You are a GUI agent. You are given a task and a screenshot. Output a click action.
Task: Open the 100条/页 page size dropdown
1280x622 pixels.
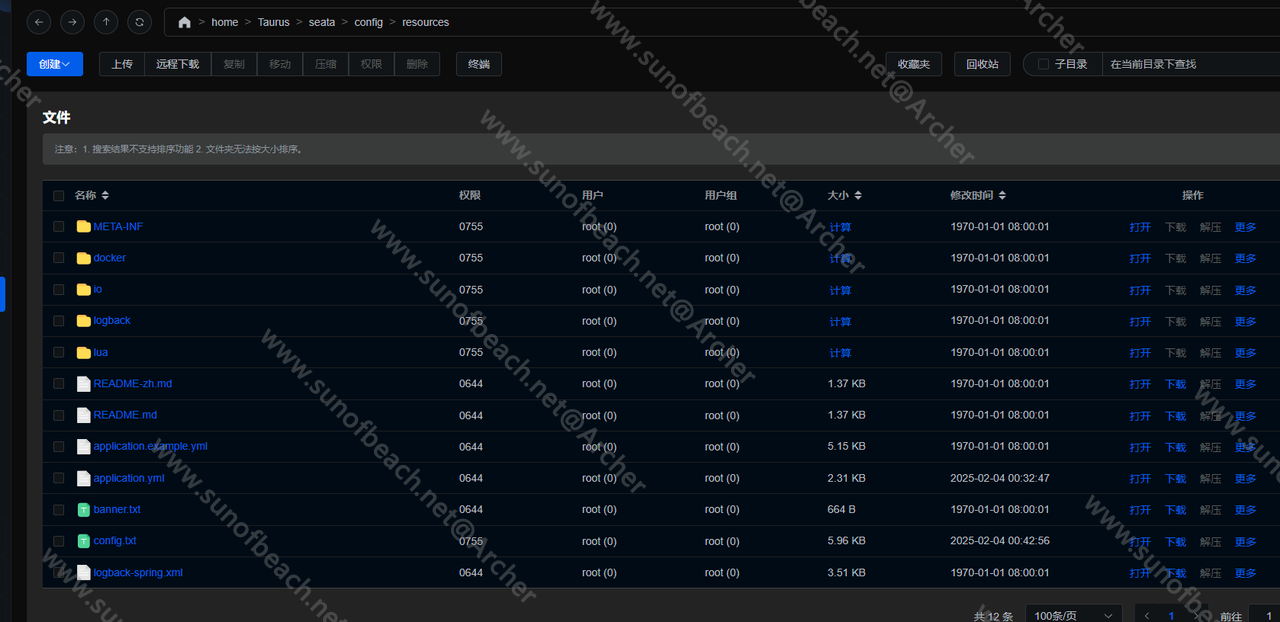1075,616
